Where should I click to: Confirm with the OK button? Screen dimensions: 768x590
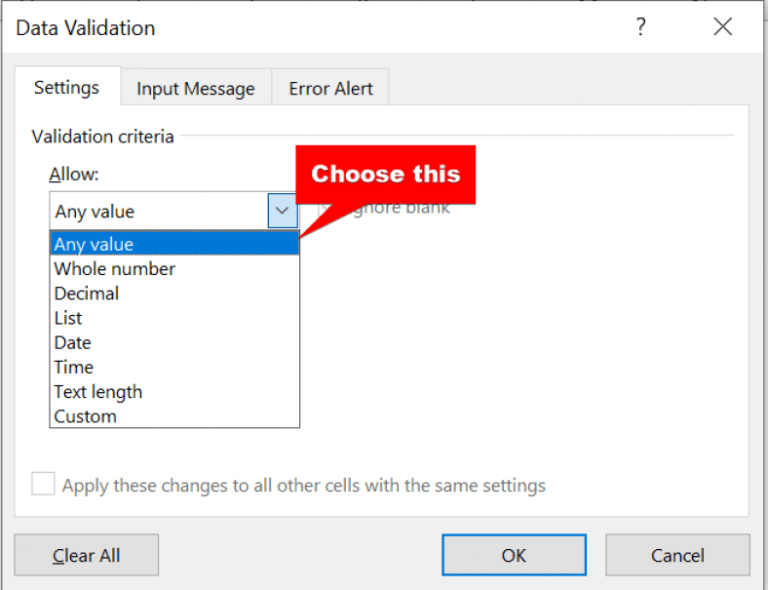tap(514, 555)
